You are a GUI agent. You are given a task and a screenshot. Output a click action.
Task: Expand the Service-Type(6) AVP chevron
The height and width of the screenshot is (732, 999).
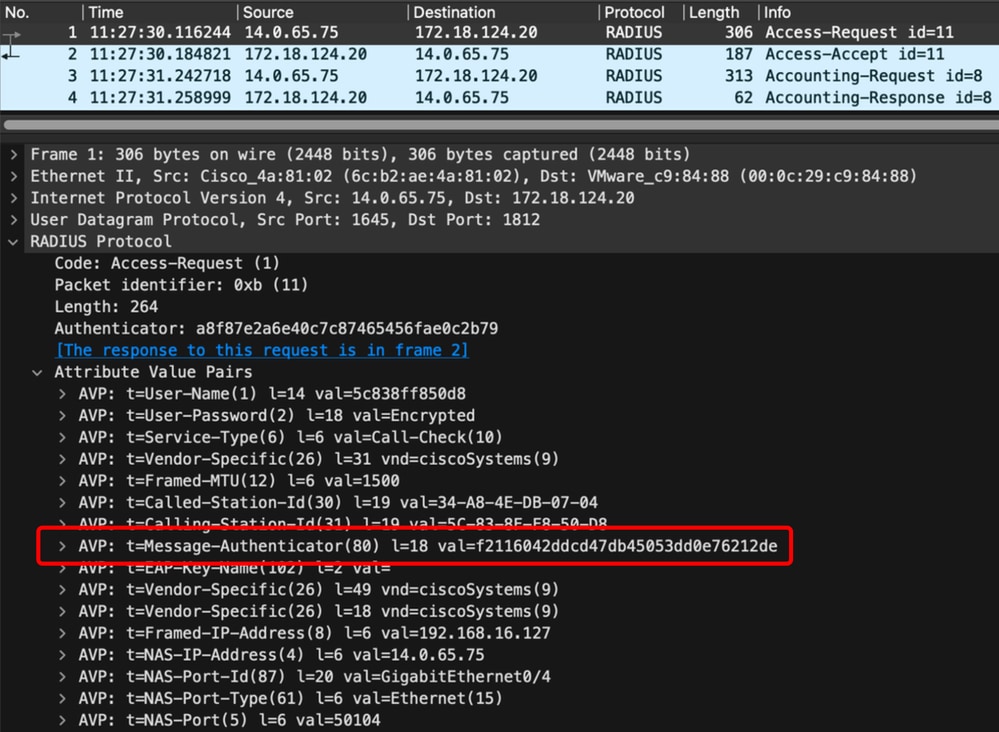click(62, 437)
